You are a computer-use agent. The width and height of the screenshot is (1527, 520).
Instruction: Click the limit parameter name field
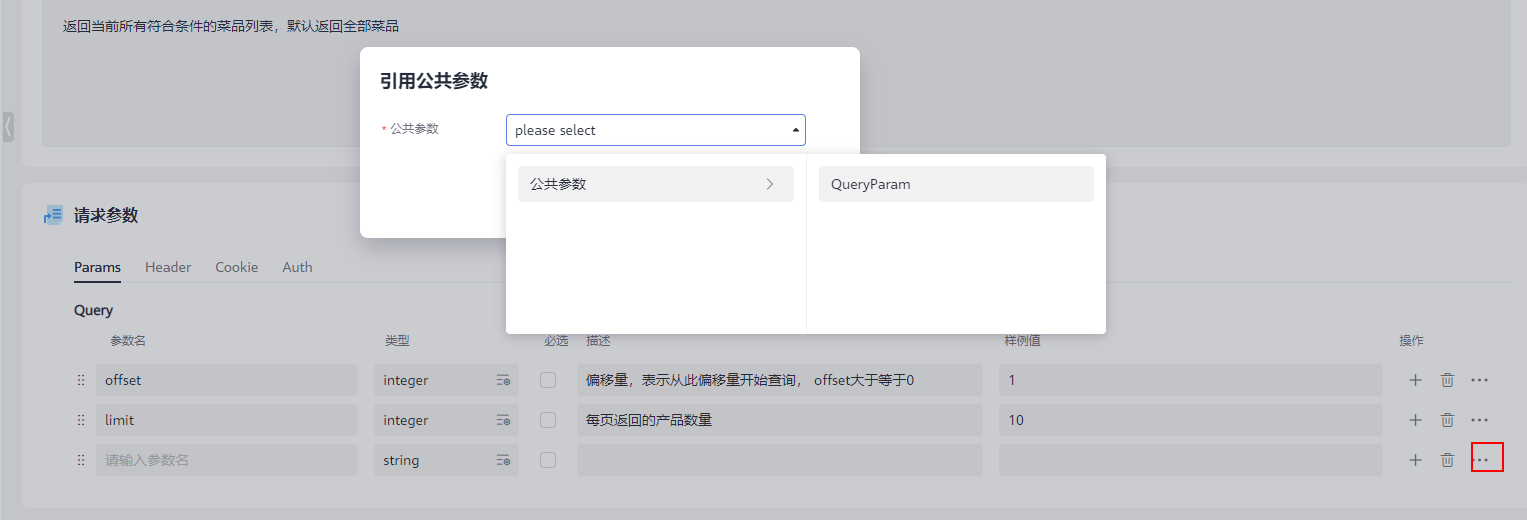click(x=227, y=420)
